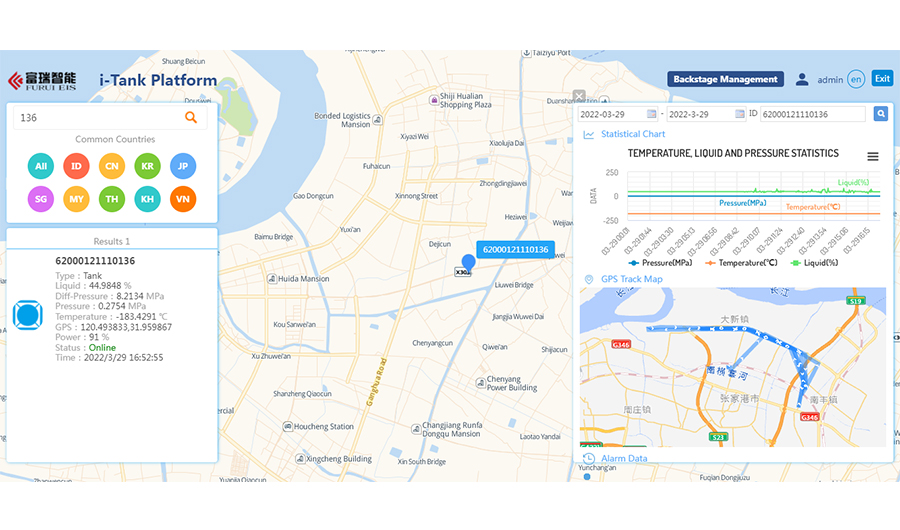Image resolution: width=900 pixels, height=530 pixels.
Task: Click the Time 2022/3/29 16:52:55 value
Action: pyautogui.click(x=123, y=357)
